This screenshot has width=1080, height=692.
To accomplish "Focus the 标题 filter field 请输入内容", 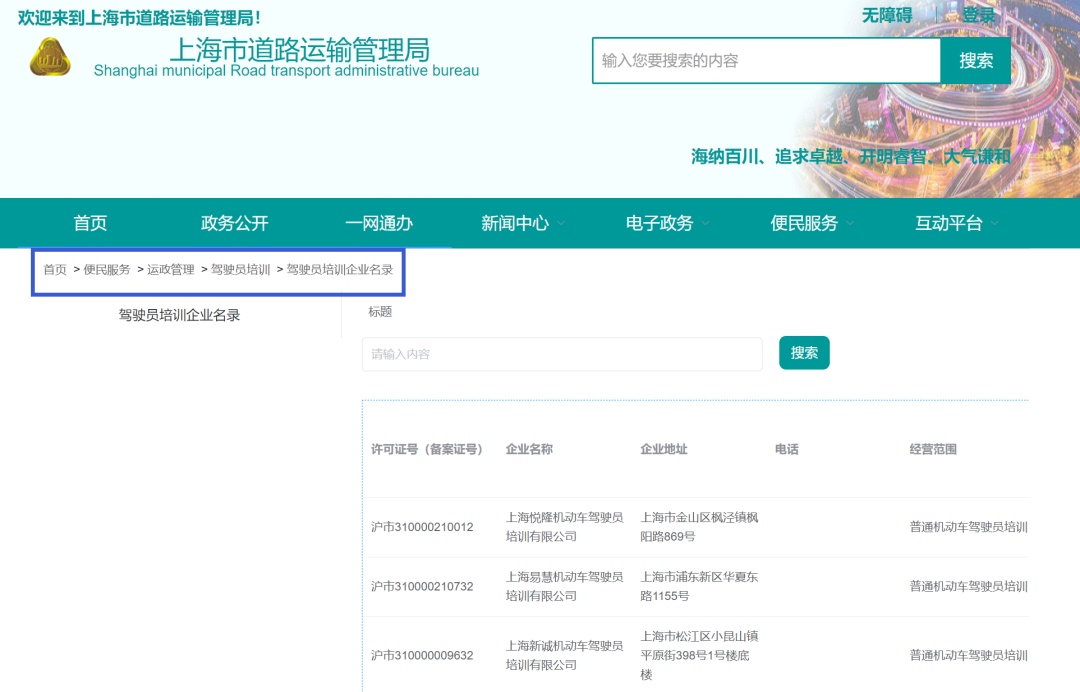I will click(562, 354).
